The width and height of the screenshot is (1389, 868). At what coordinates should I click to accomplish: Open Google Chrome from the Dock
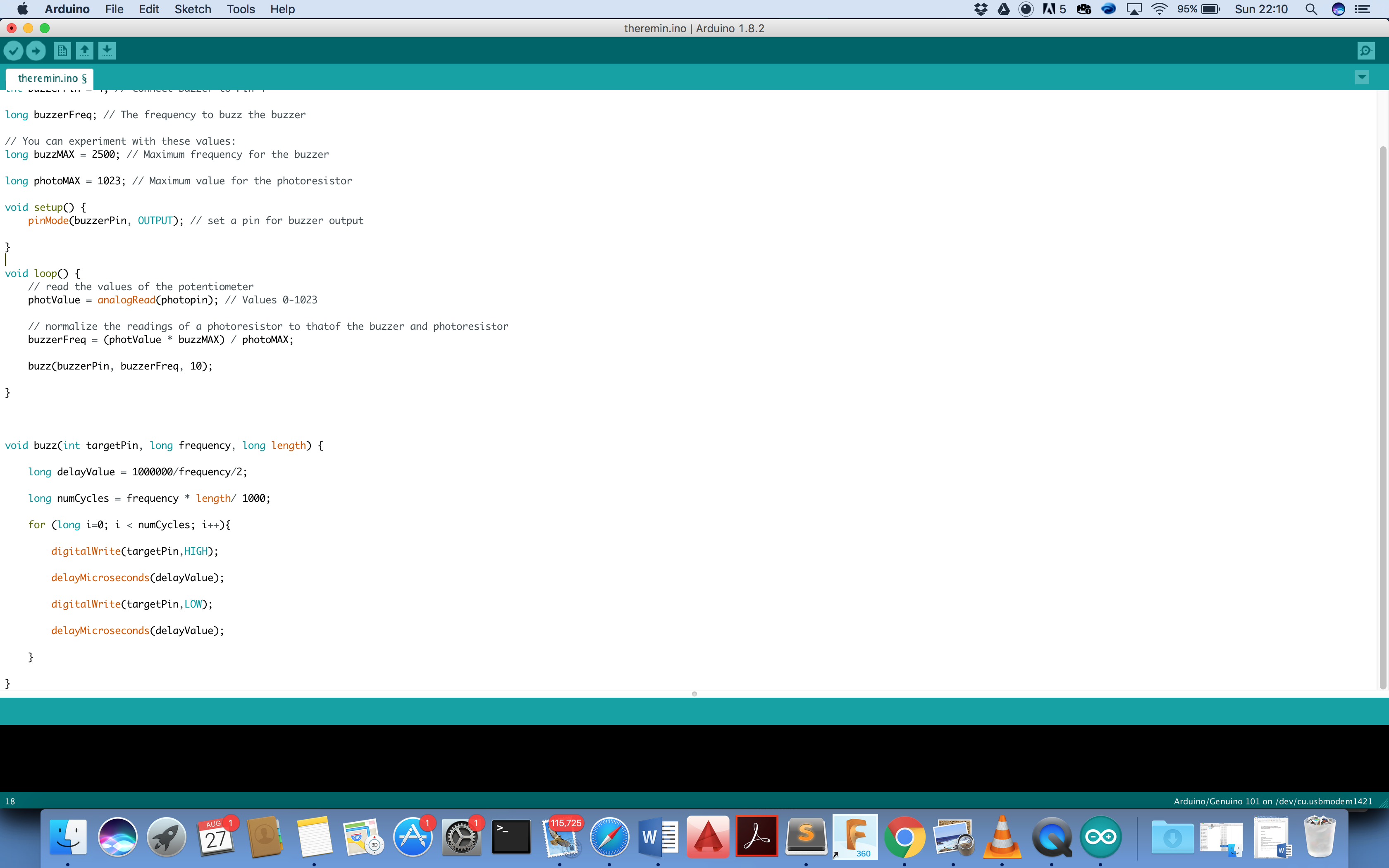click(905, 837)
